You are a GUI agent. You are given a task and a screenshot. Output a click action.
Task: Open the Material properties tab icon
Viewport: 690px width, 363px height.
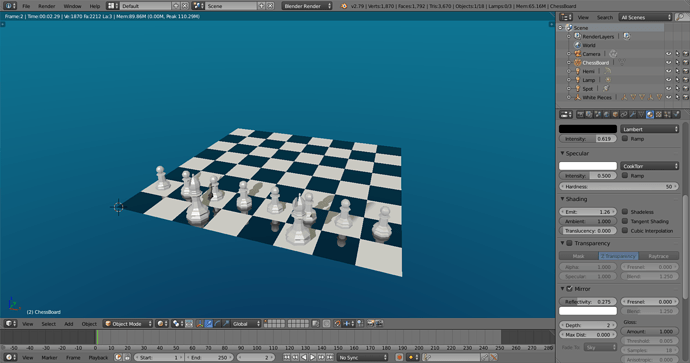click(650, 114)
